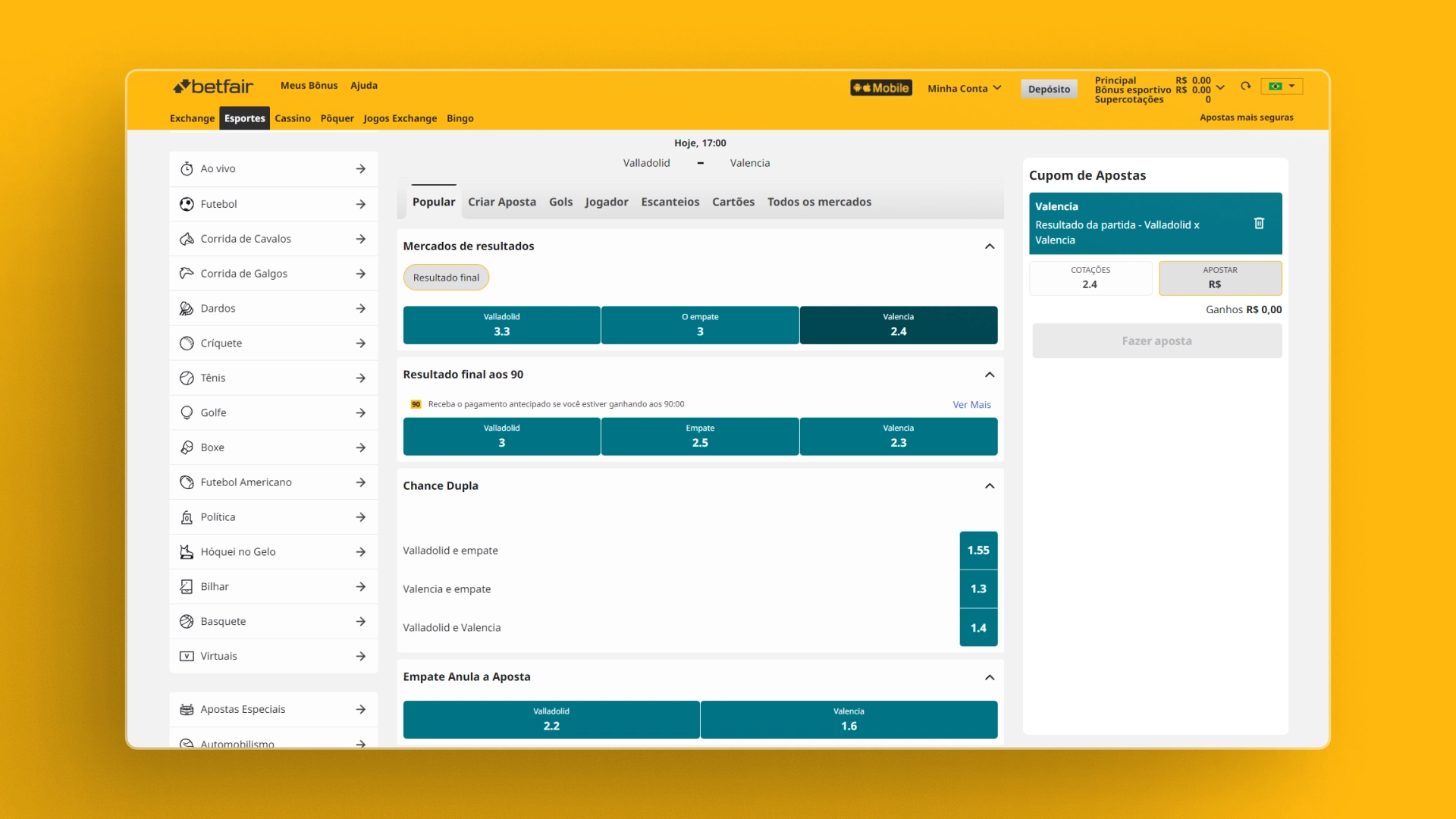
Task: Click the Apostar R$ stake field
Action: (1220, 278)
